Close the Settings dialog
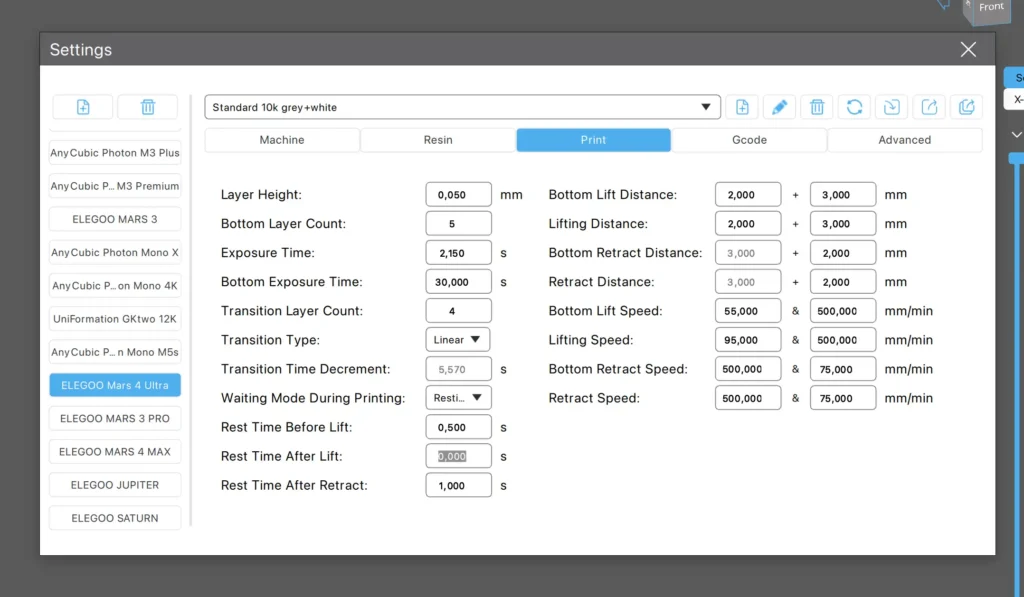 [x=967, y=50]
